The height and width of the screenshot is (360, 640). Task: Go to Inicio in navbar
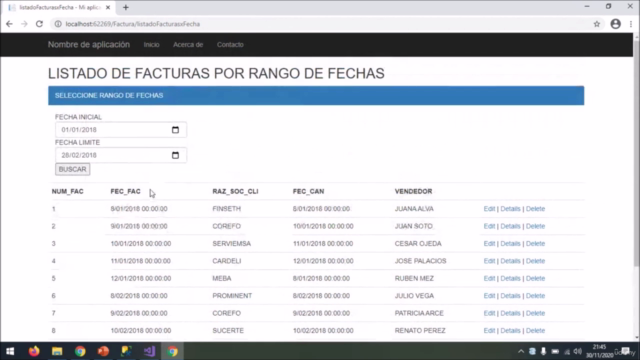151,44
